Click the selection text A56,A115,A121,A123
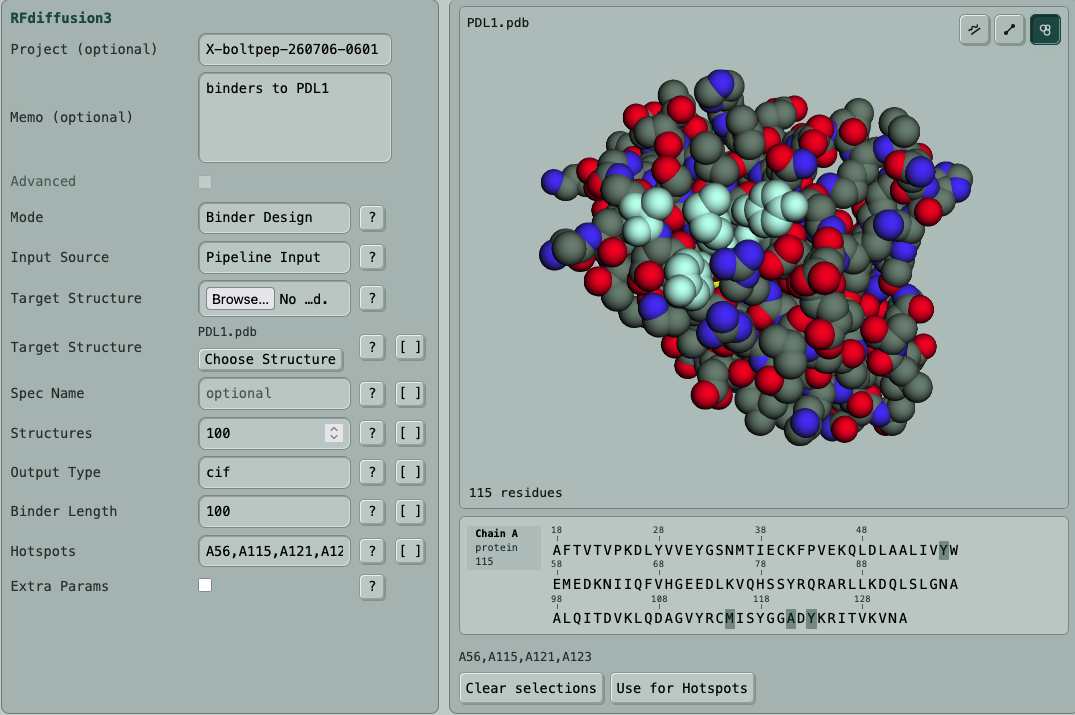 click(x=525, y=657)
